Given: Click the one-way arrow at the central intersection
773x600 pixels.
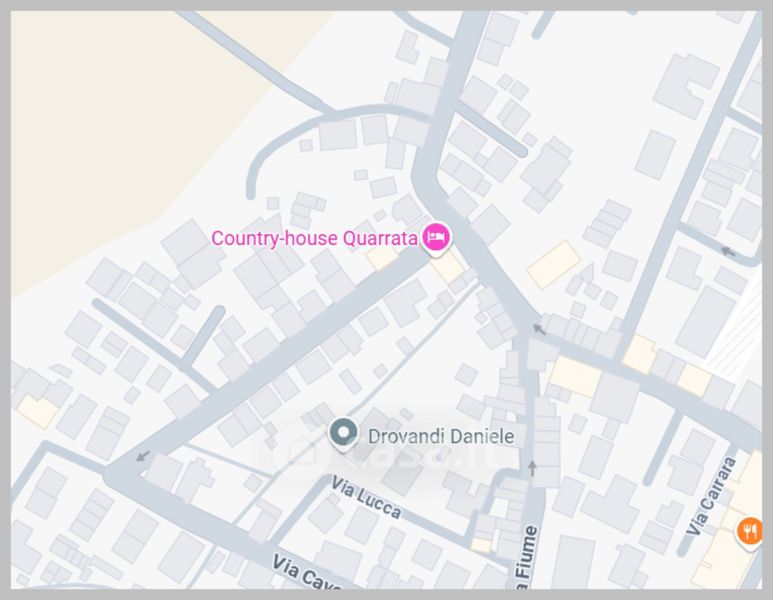Looking at the screenshot, I should [x=539, y=329].
